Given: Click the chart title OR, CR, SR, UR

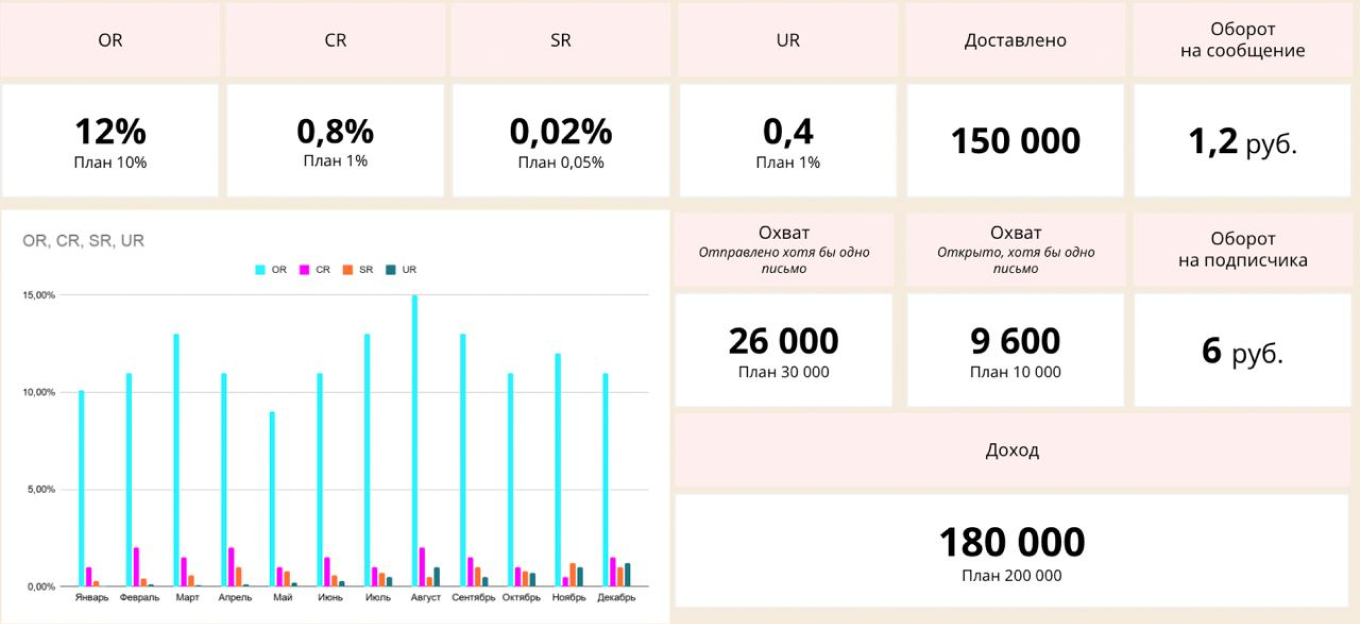Looking at the screenshot, I should tap(83, 241).
